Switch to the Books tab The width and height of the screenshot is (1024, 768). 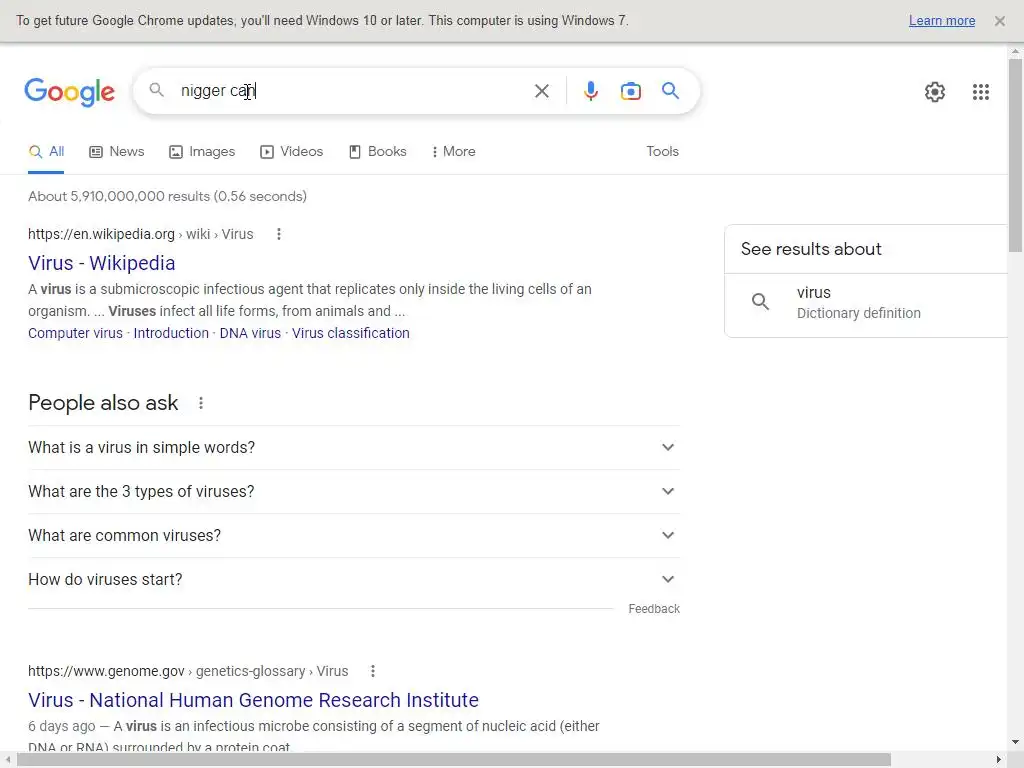[x=377, y=152]
